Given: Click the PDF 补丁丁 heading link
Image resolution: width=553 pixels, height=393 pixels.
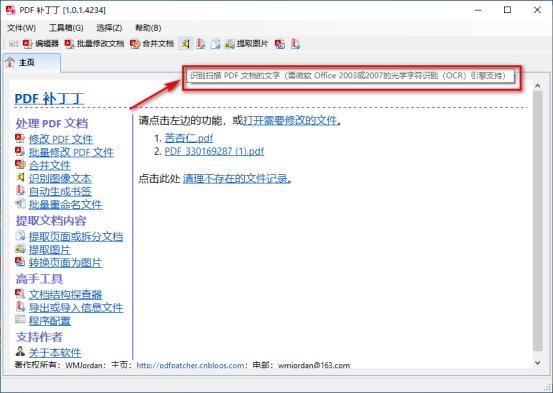Looking at the screenshot, I should point(49,98).
